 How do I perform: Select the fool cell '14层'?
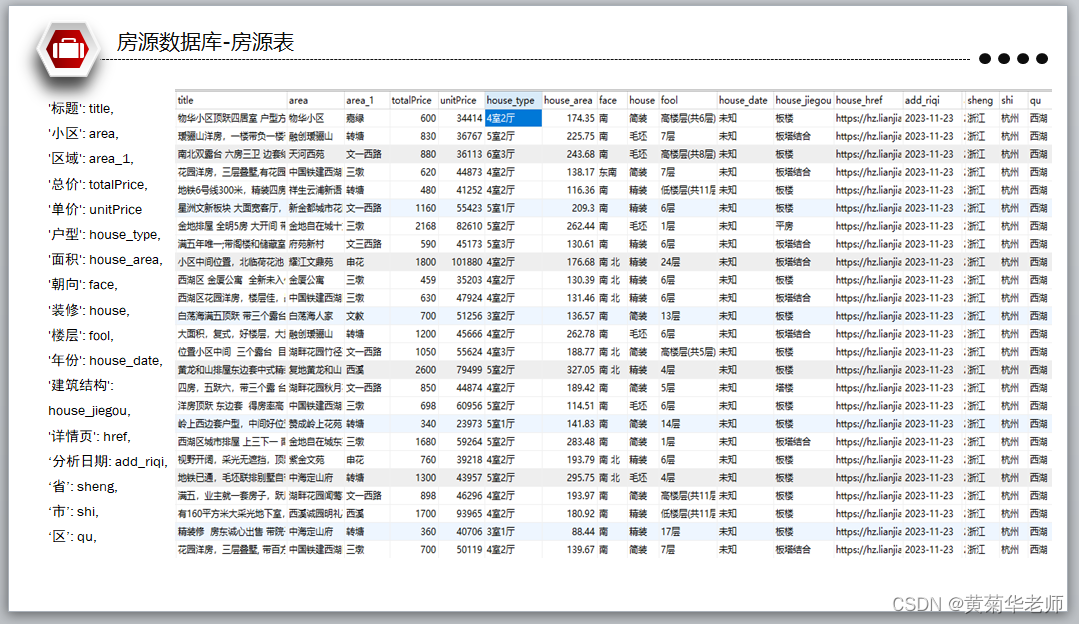point(670,424)
